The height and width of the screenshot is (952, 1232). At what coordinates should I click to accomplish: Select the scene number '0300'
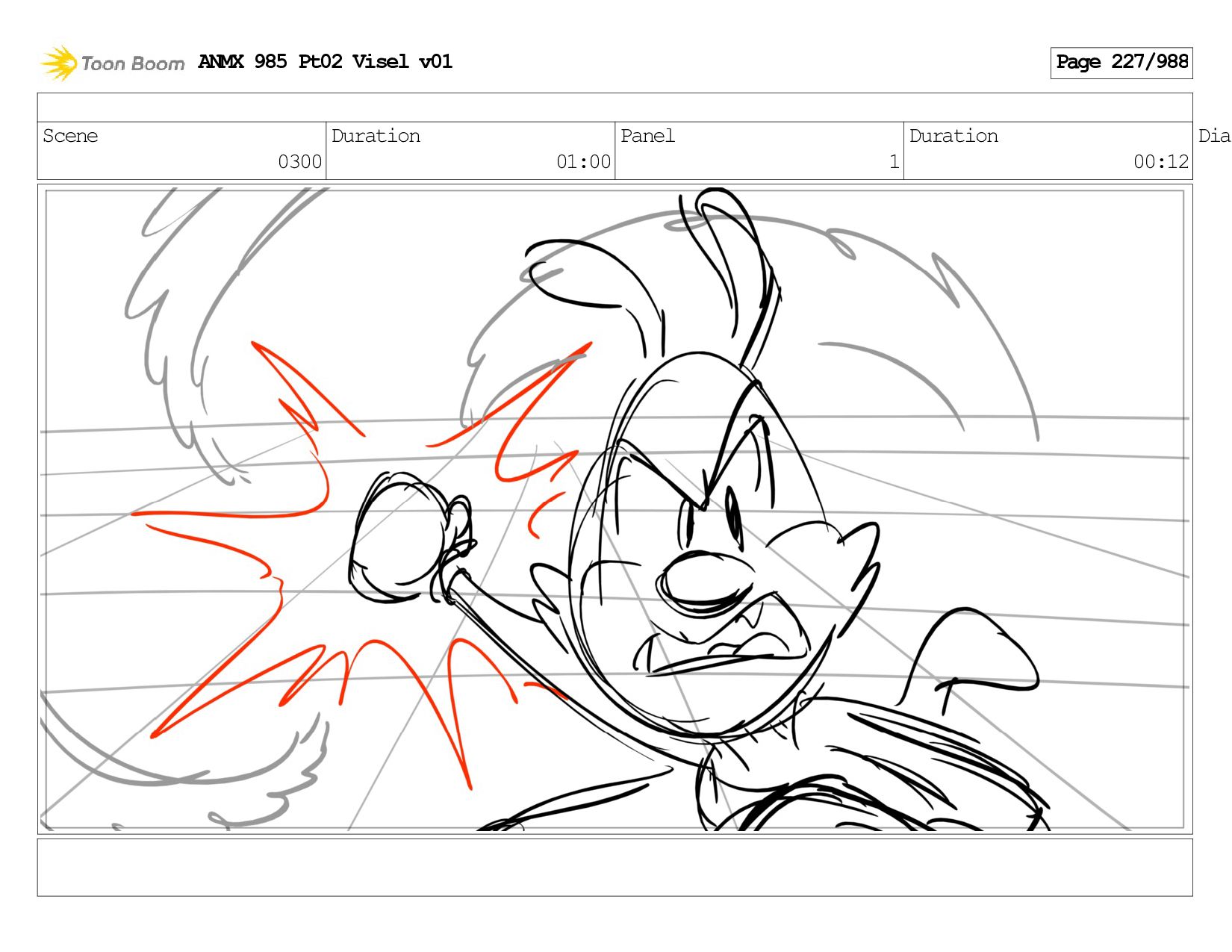click(299, 162)
